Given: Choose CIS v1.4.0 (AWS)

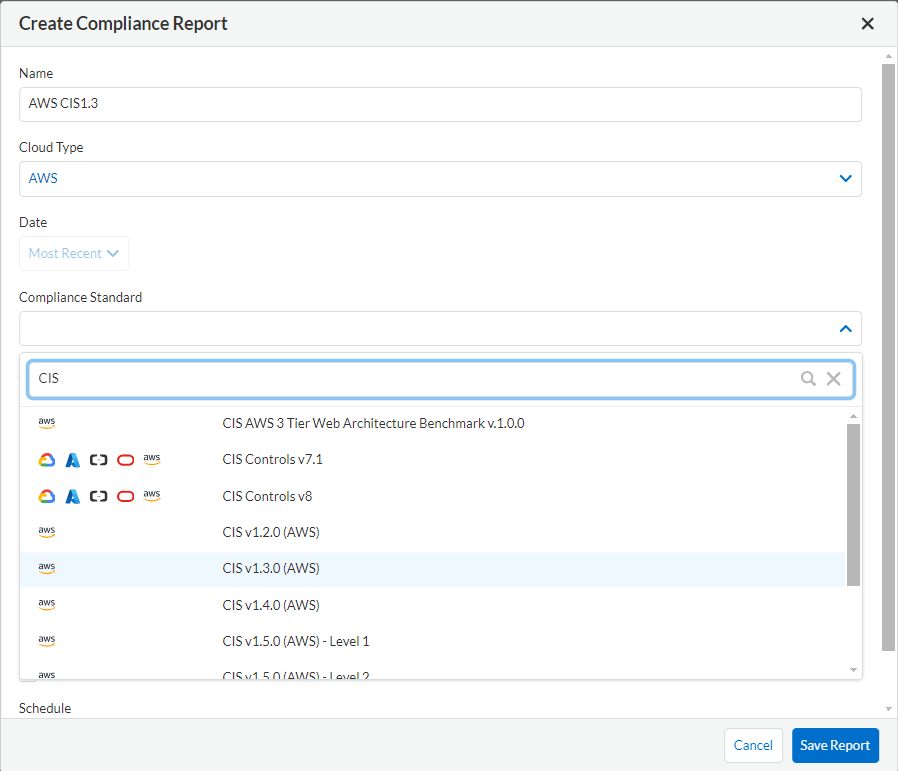Looking at the screenshot, I should (x=432, y=605).
